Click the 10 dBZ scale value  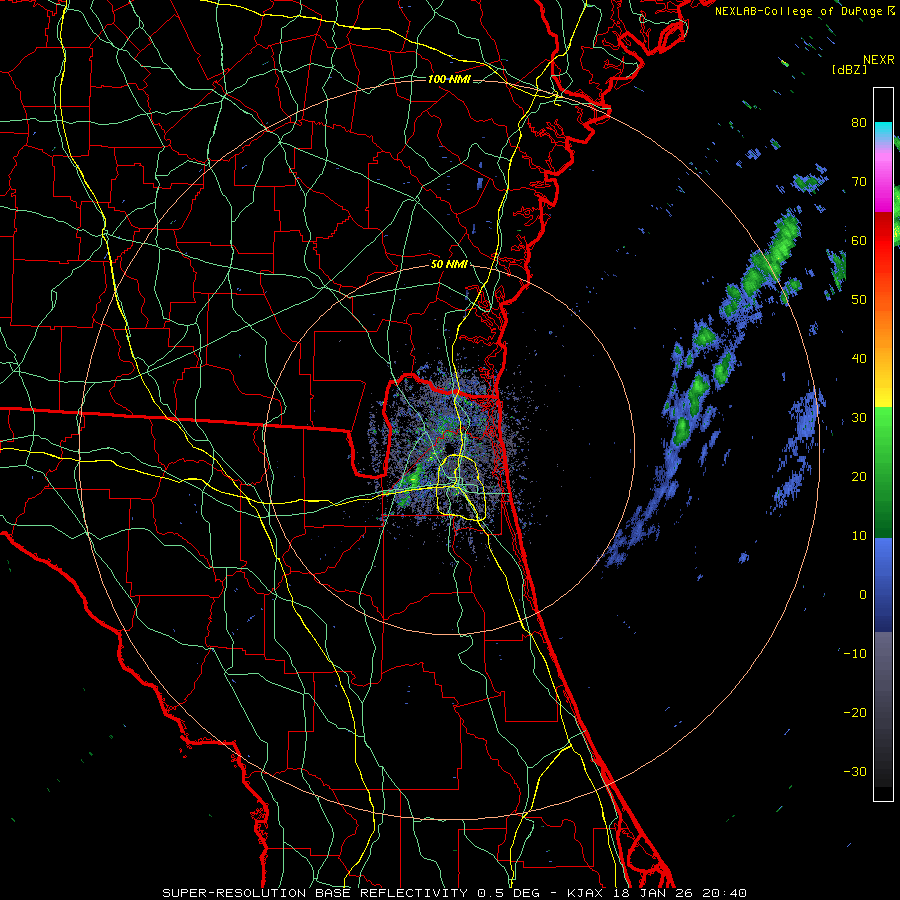click(x=859, y=536)
